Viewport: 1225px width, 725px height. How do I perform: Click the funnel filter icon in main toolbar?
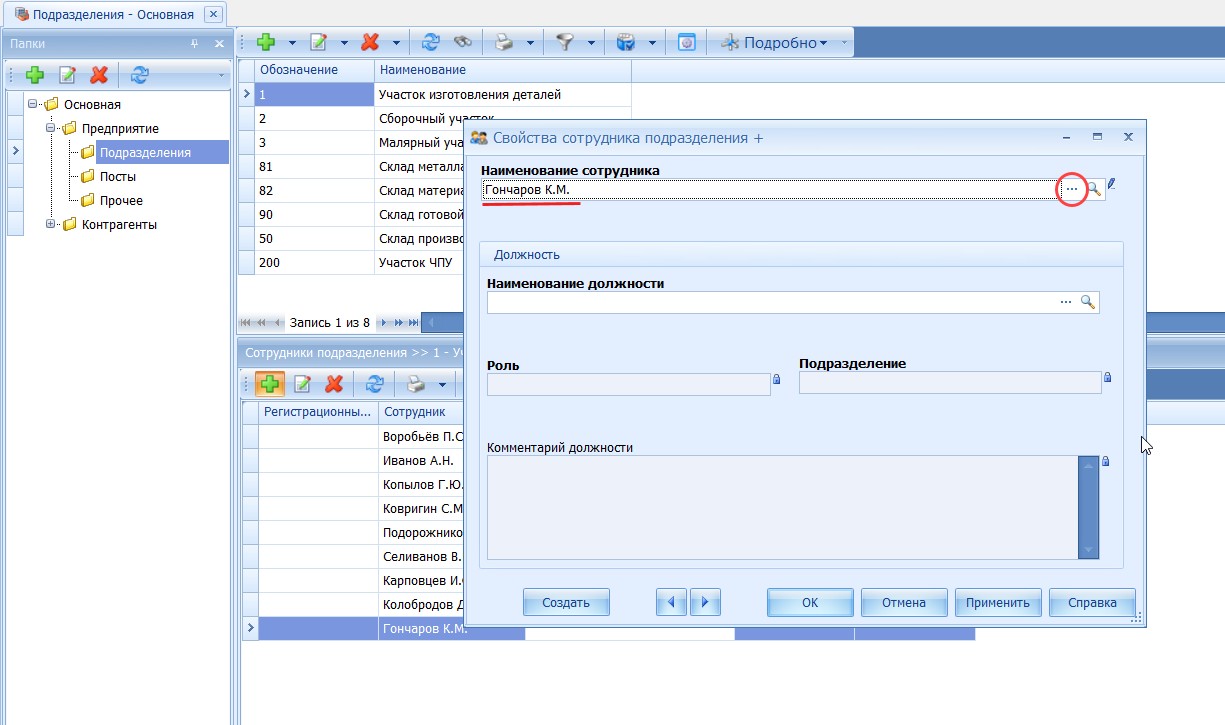coord(566,42)
